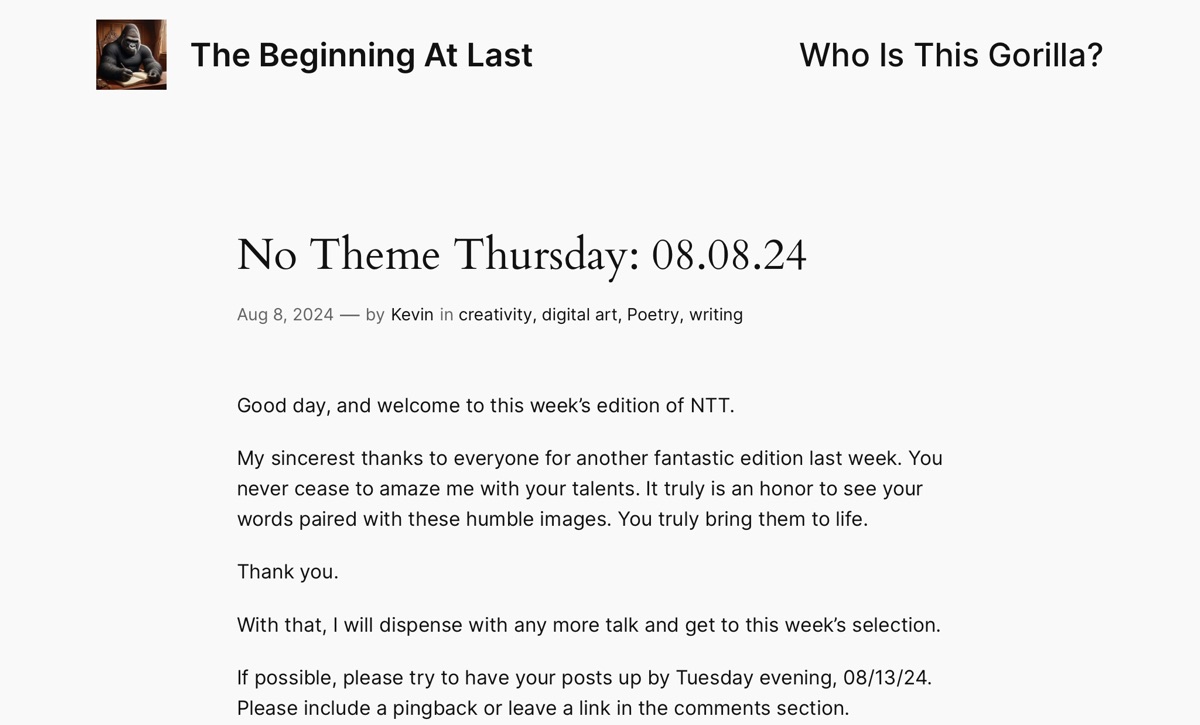Click the With that, I will dispense sentence
The image size is (1200, 725).
[x=588, y=625]
